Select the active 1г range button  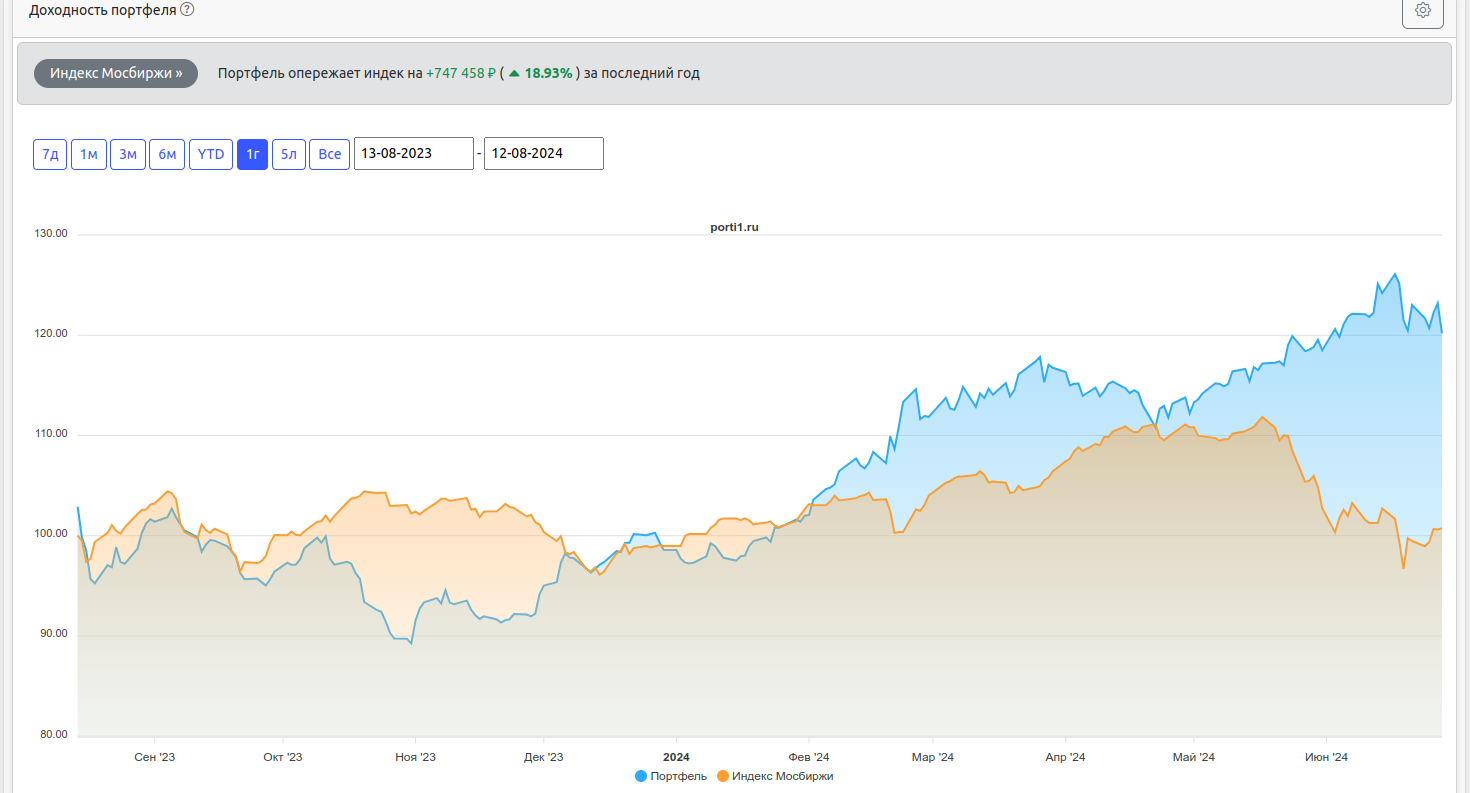[253, 154]
